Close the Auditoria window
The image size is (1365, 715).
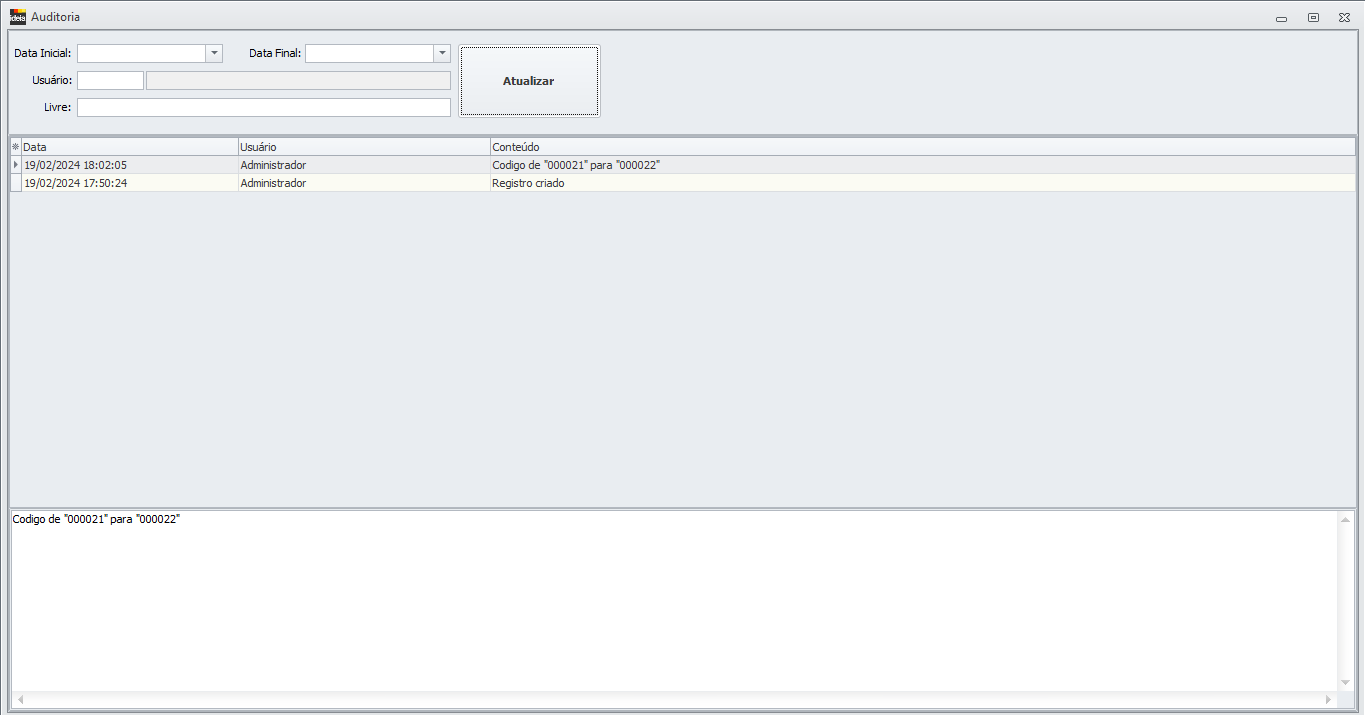pos(1344,18)
